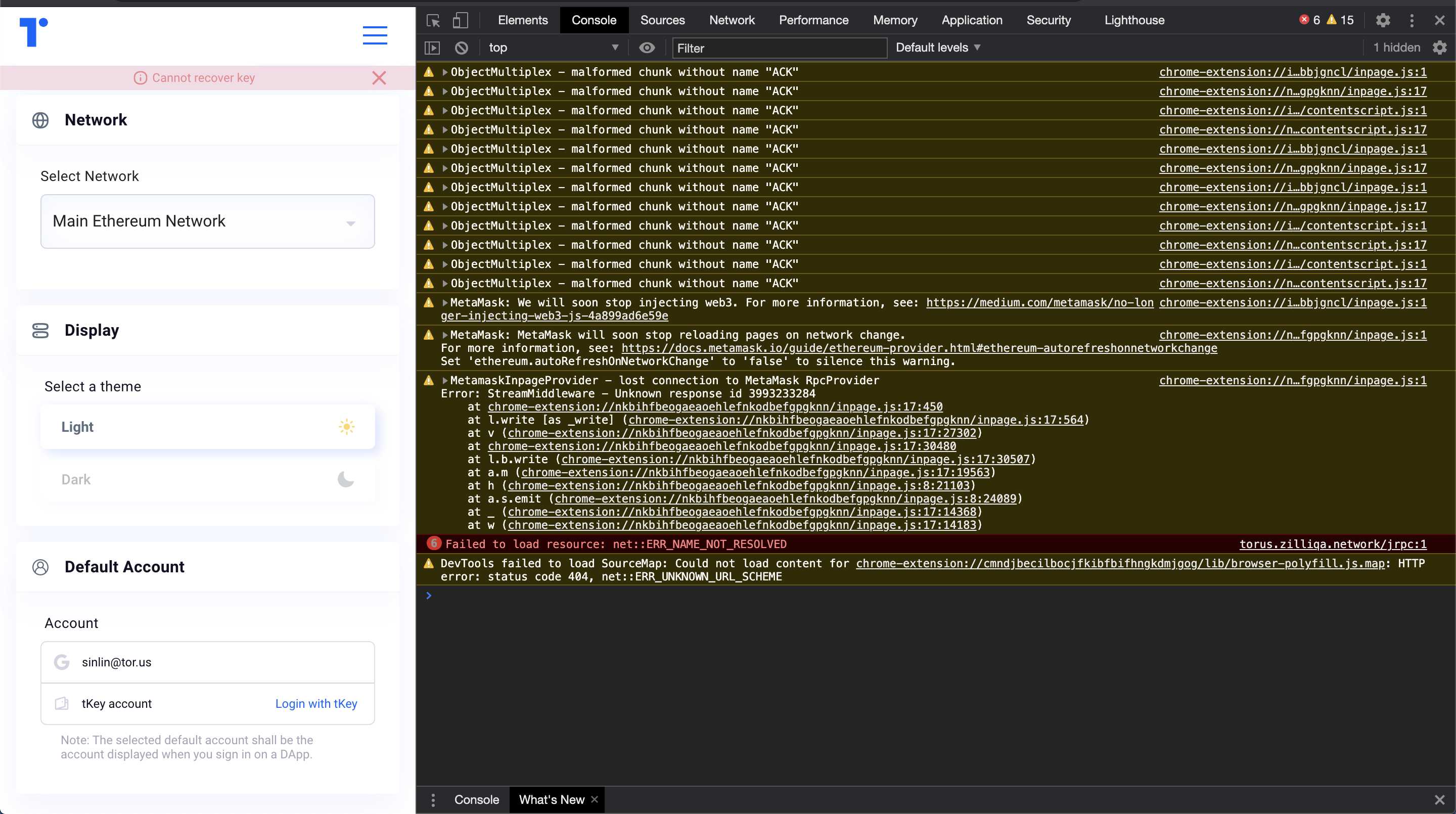Click the console Filter input field
Image resolution: width=1456 pixels, height=814 pixels.
pos(779,48)
